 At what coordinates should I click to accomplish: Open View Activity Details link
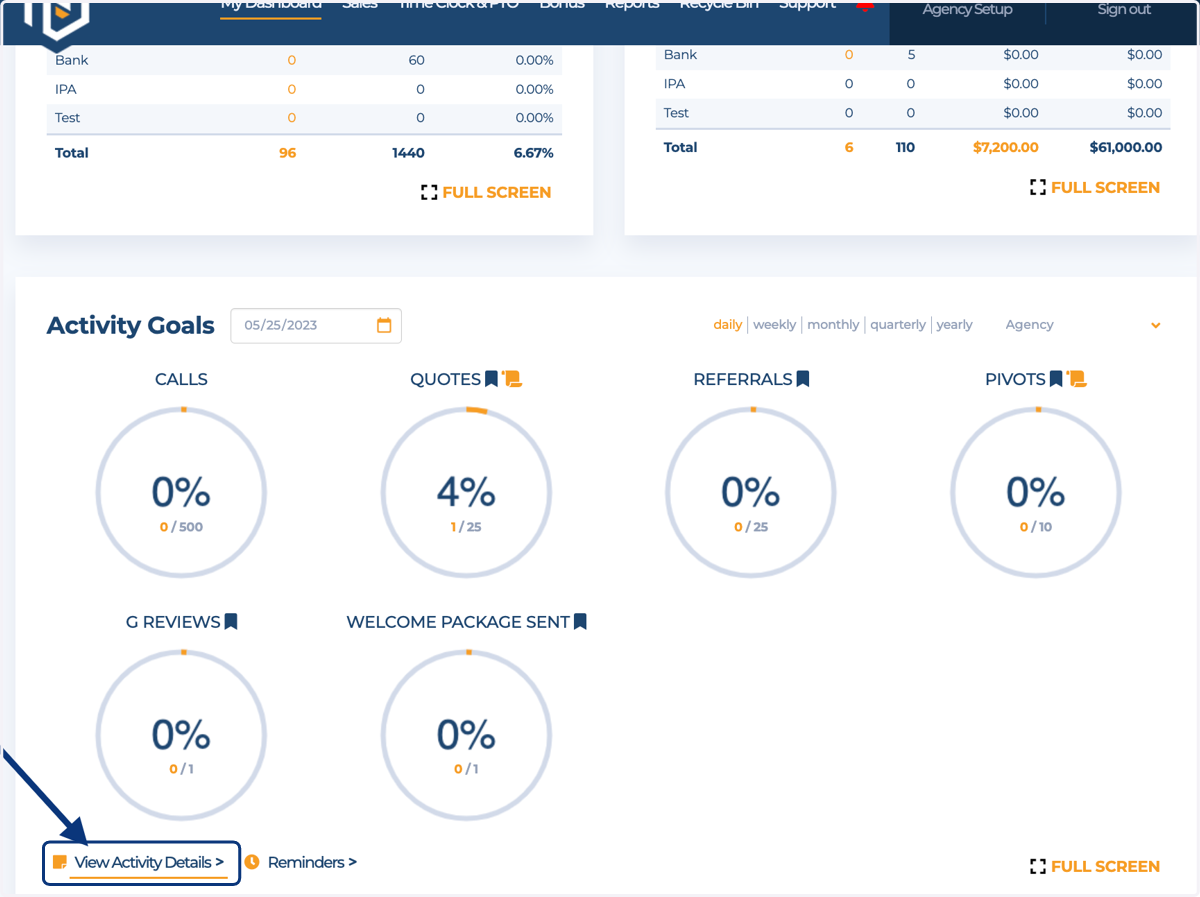coord(149,862)
